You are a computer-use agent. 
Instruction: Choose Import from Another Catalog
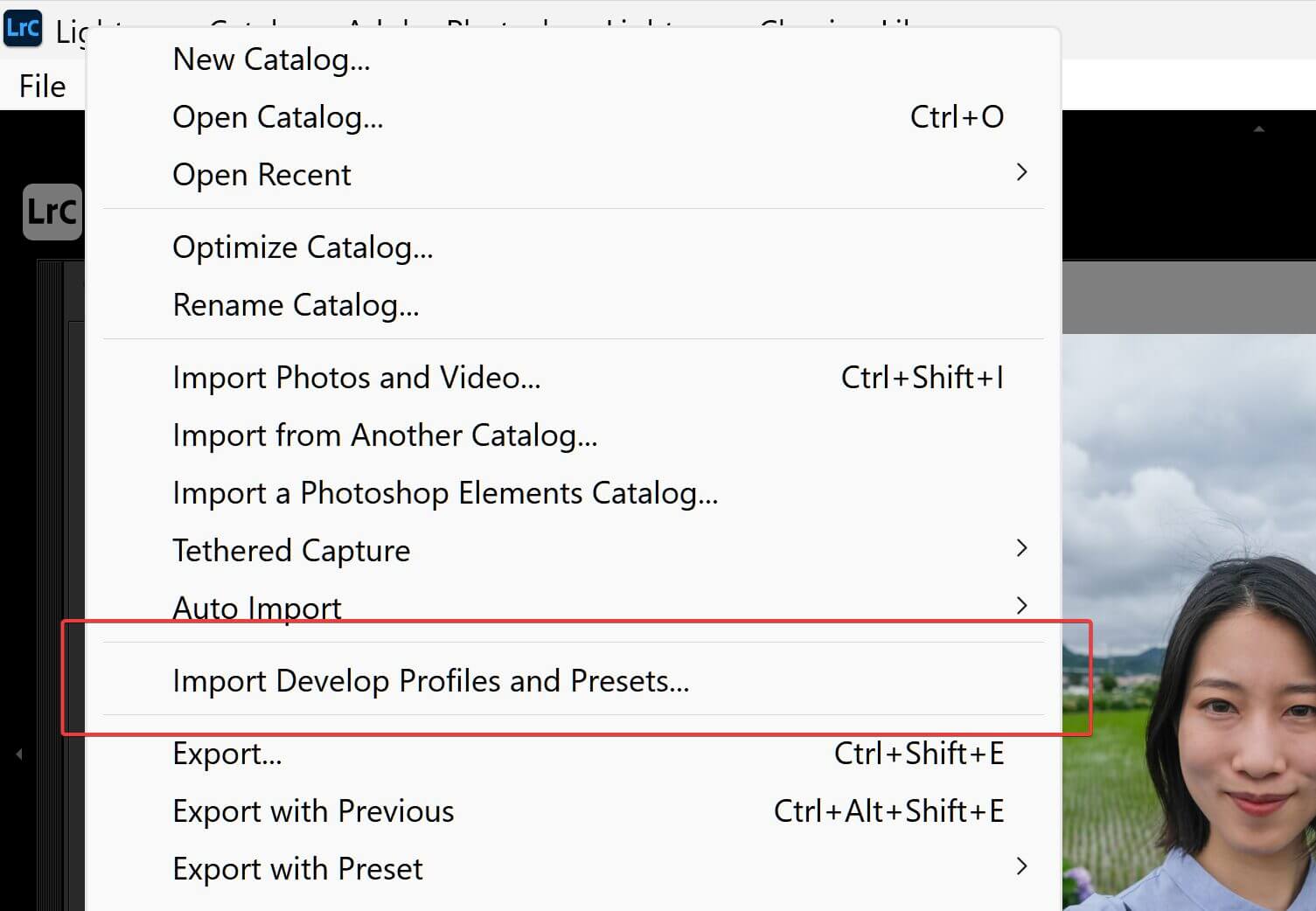point(385,435)
